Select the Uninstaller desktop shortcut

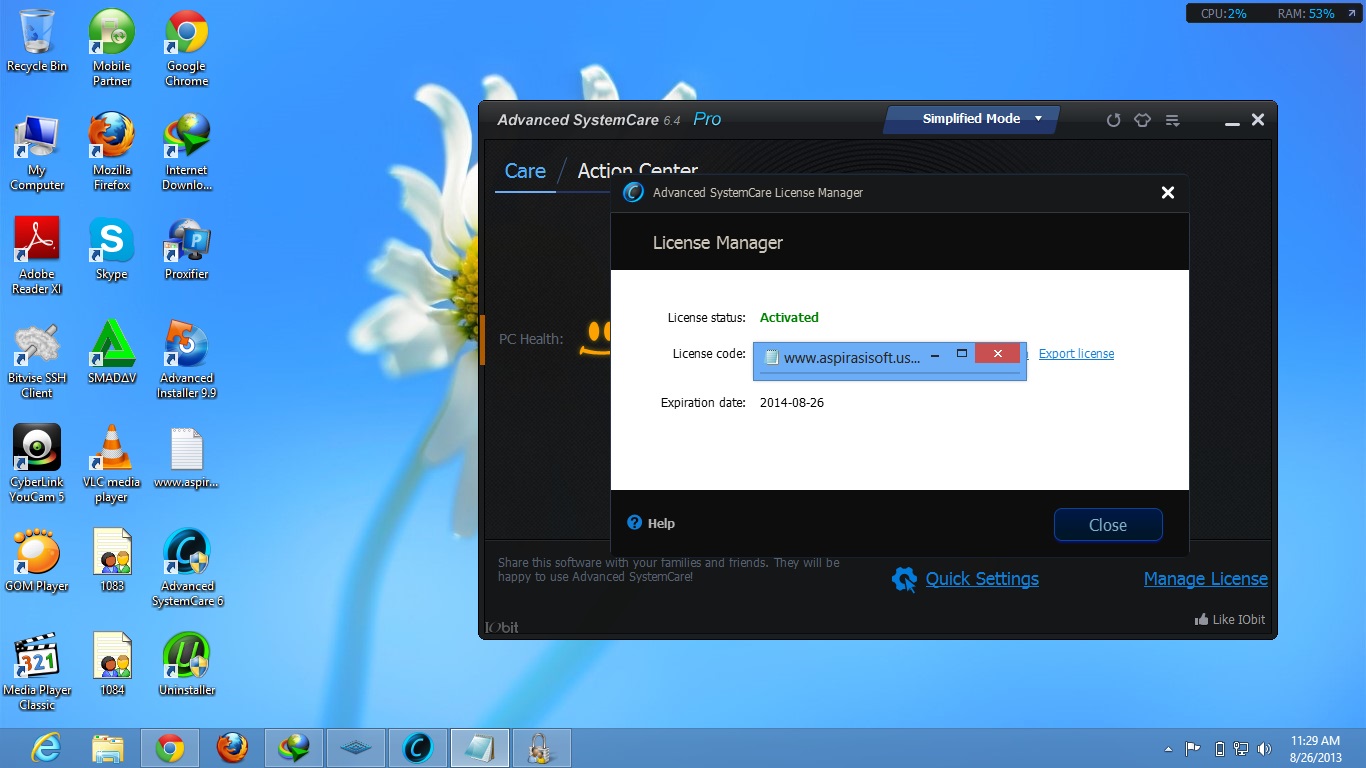click(x=186, y=665)
